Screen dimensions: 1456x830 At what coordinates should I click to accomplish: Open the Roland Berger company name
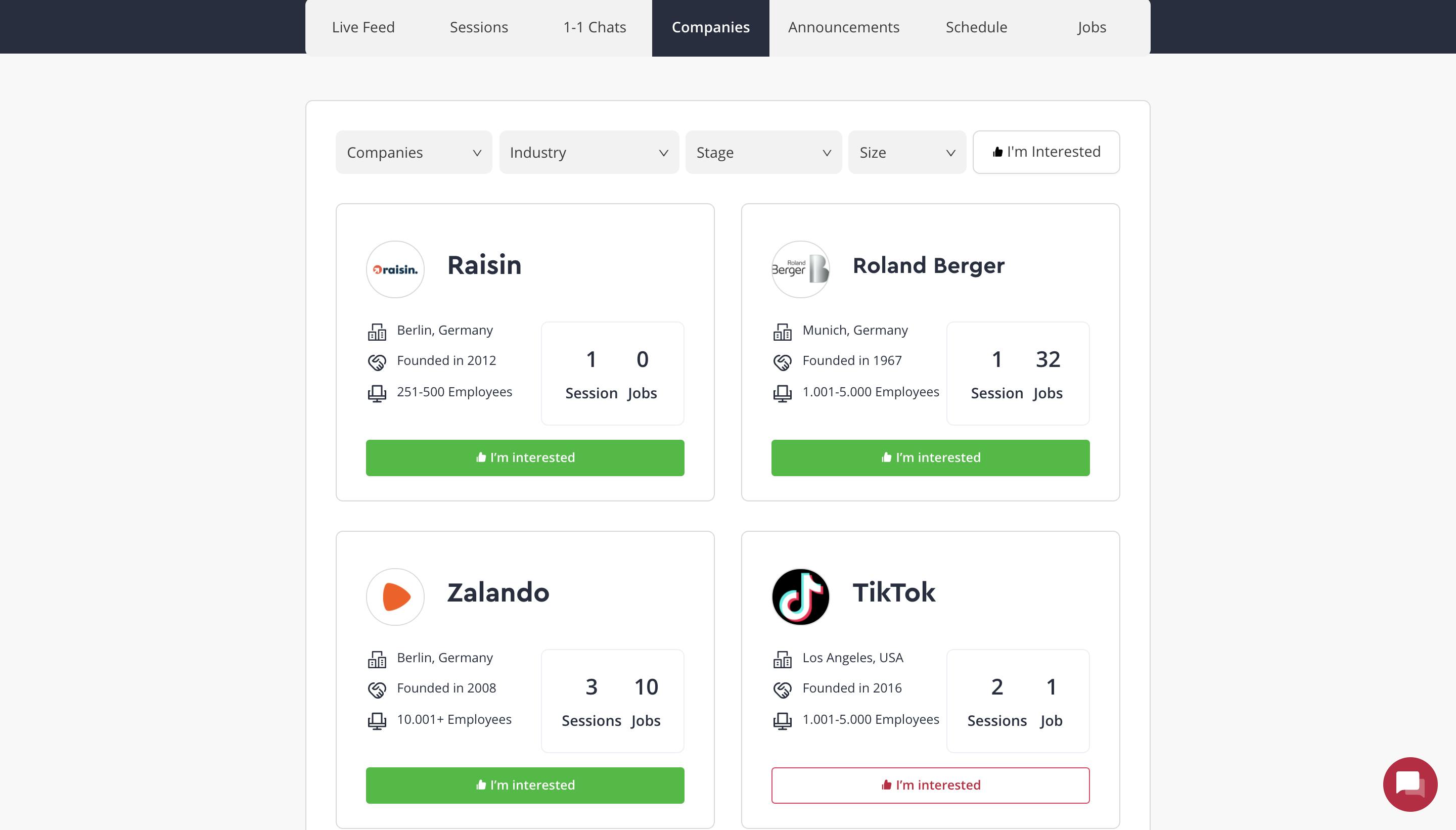coord(929,266)
